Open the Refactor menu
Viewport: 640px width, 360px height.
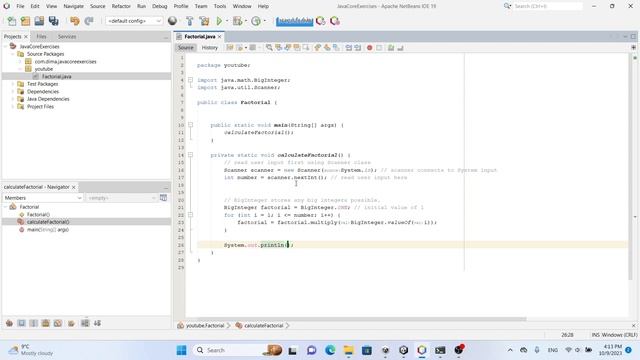click(x=121, y=6)
